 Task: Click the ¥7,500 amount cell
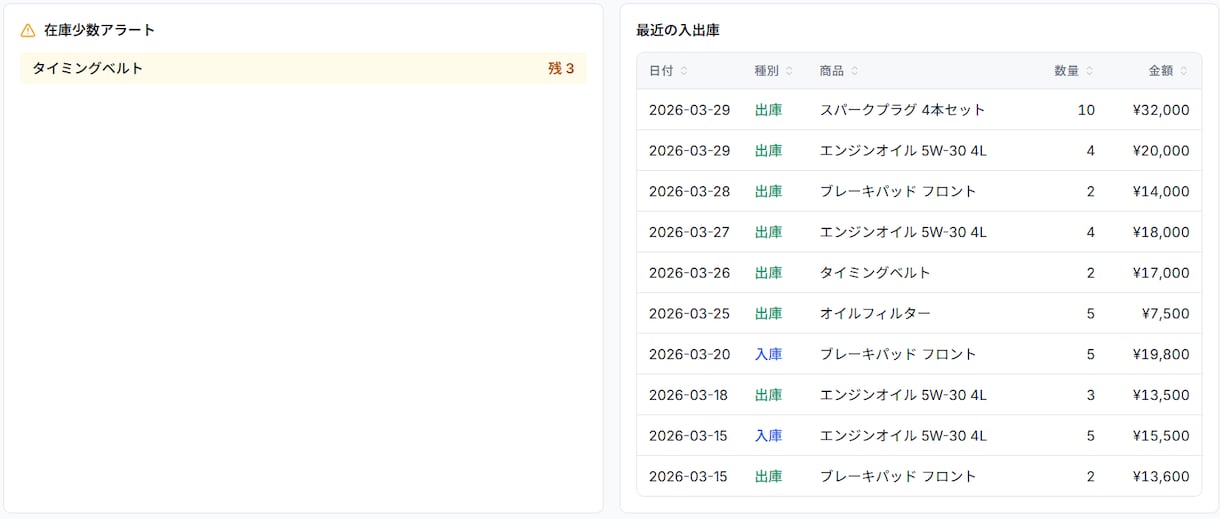point(1165,314)
